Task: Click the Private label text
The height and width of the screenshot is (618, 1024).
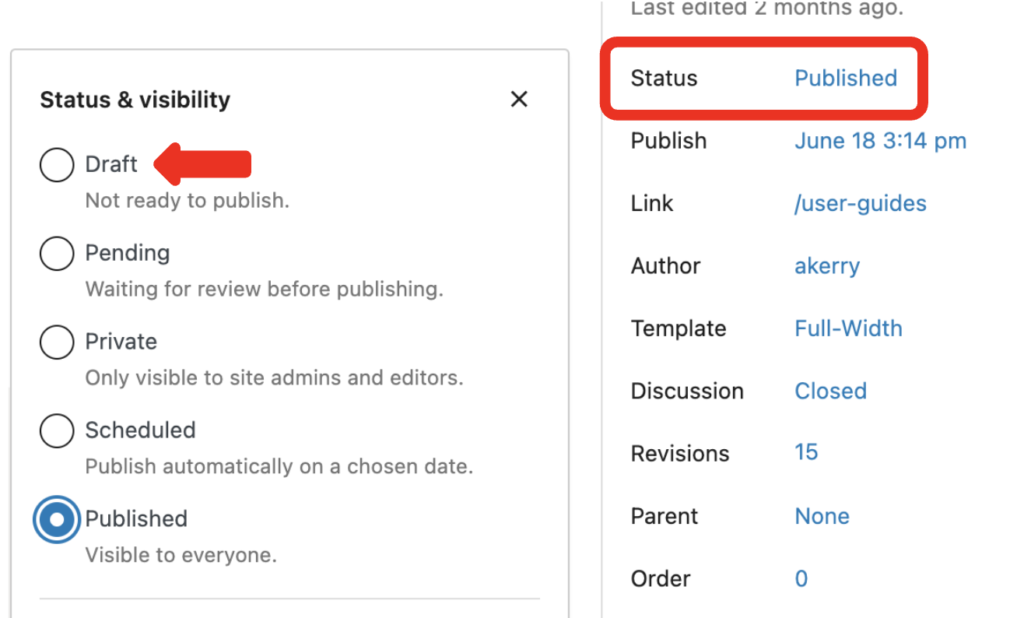Action: click(x=121, y=342)
